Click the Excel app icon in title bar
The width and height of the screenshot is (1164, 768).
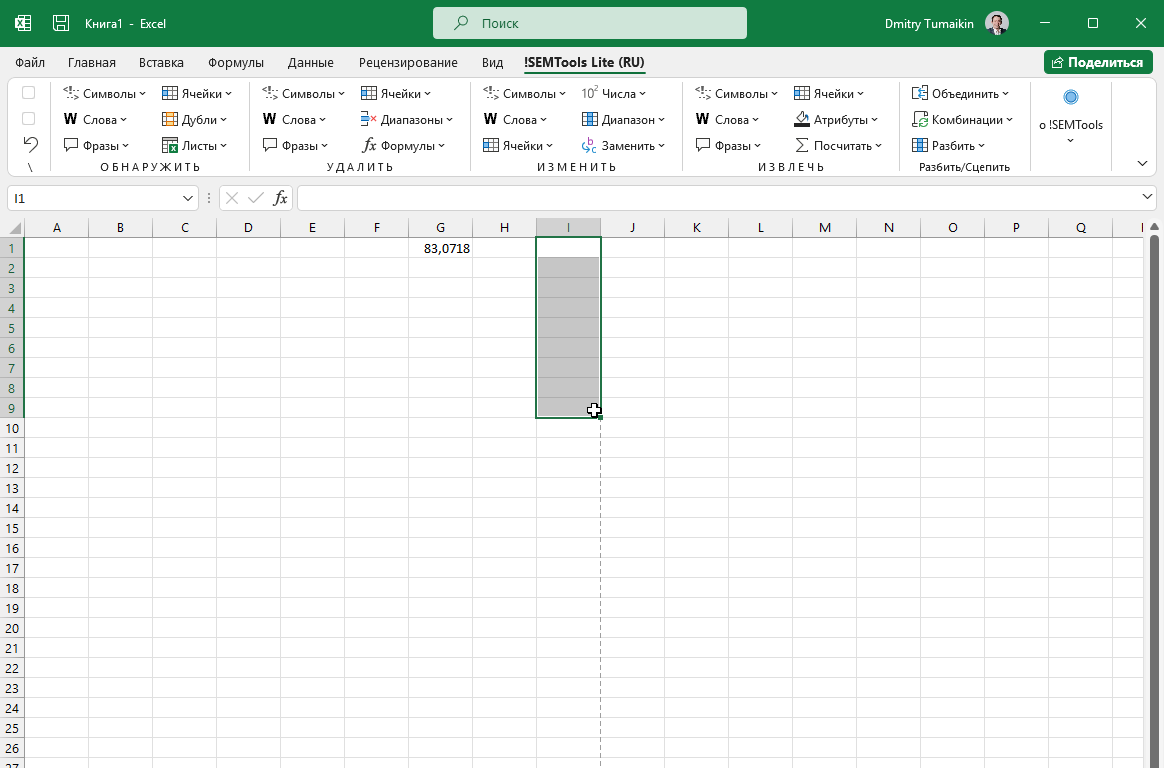click(x=23, y=23)
